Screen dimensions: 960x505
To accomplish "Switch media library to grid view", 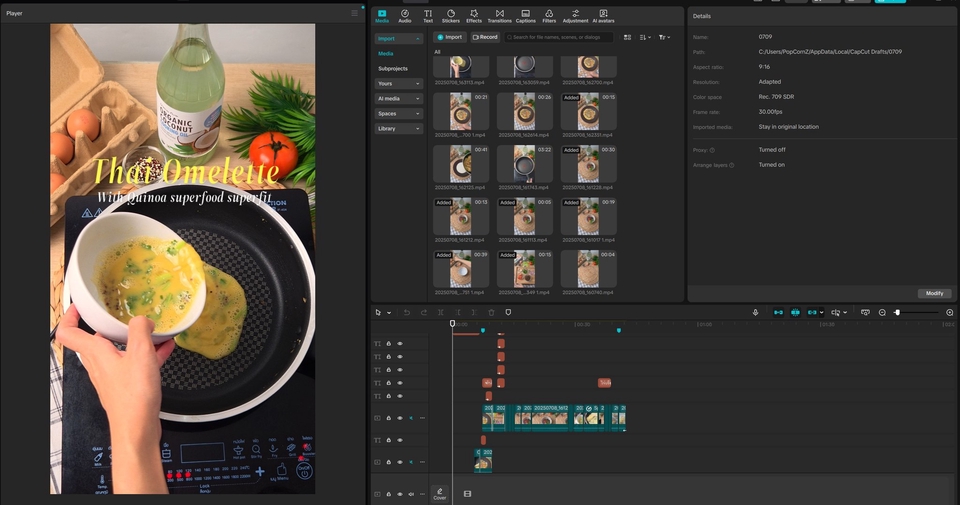I will (628, 37).
